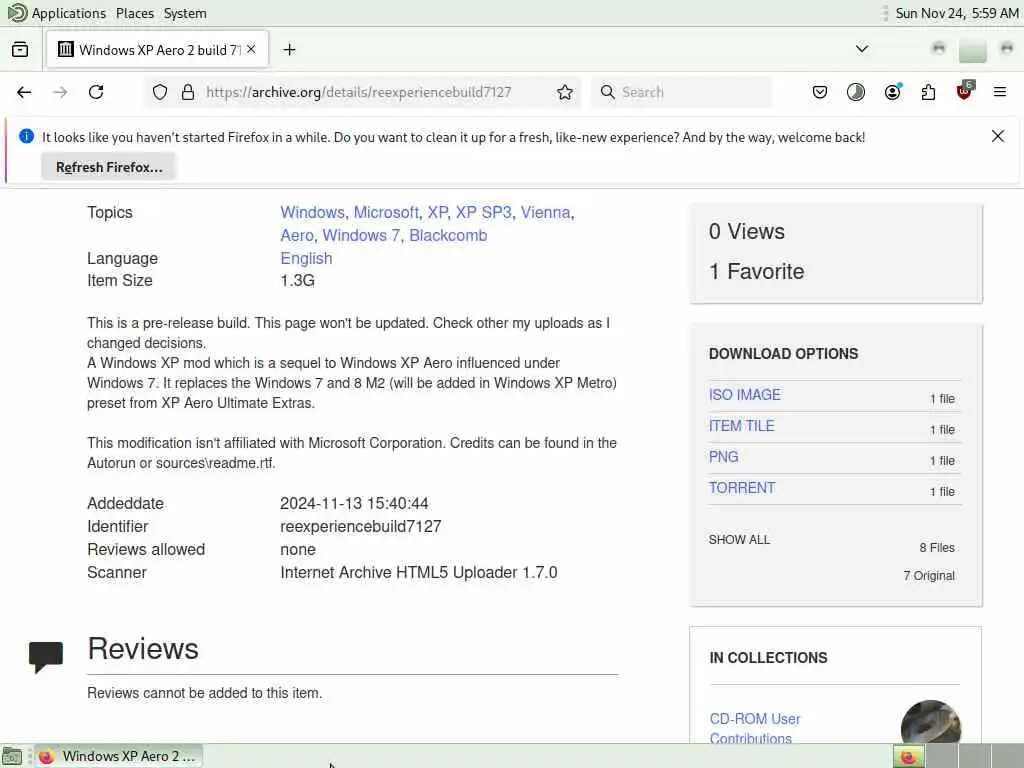Select the identifier reexperiencebuild7127 text
This screenshot has height=768, width=1024.
coord(360,526)
